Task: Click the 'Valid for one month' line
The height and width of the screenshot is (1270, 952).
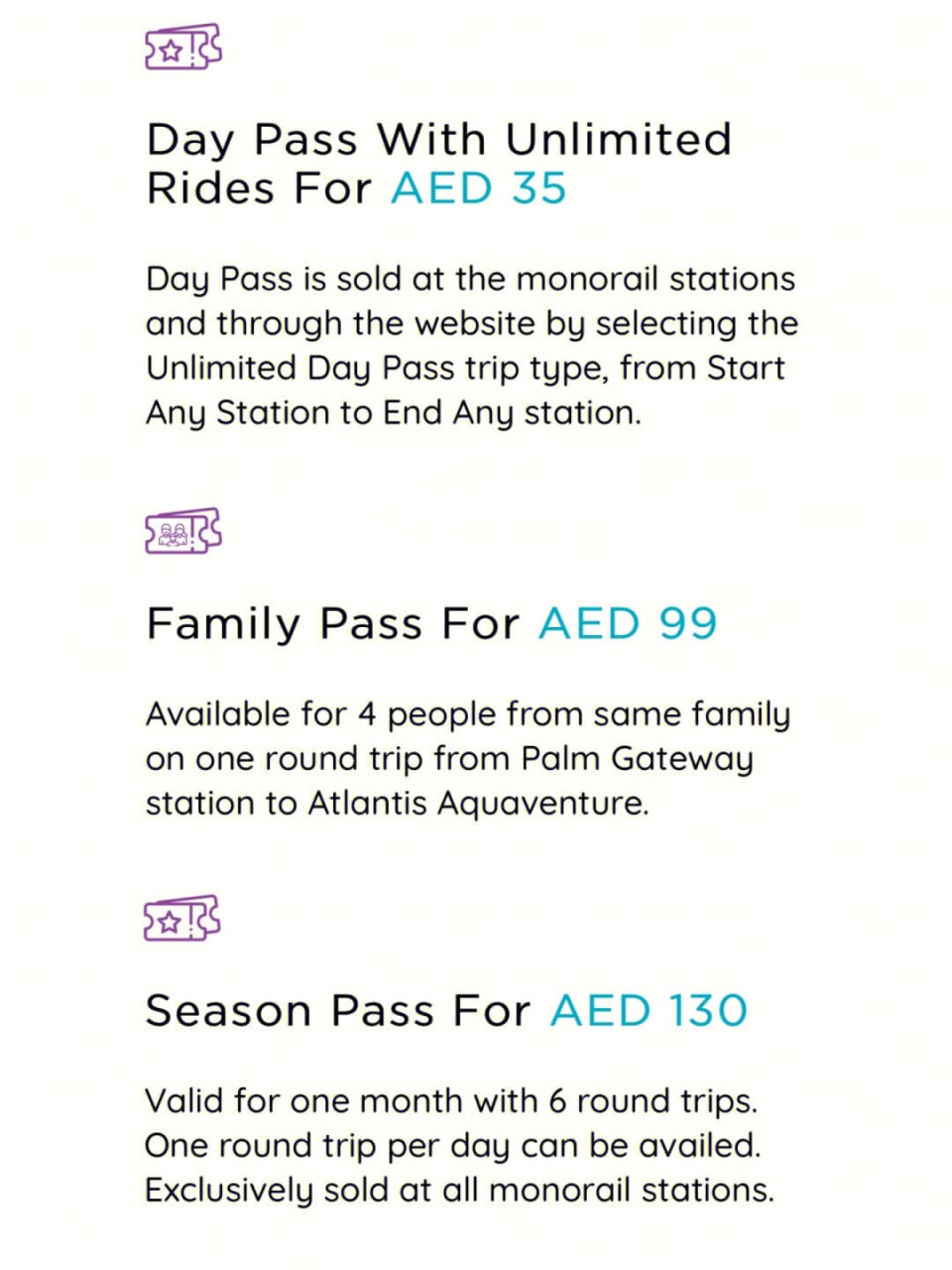Action: (x=451, y=1100)
